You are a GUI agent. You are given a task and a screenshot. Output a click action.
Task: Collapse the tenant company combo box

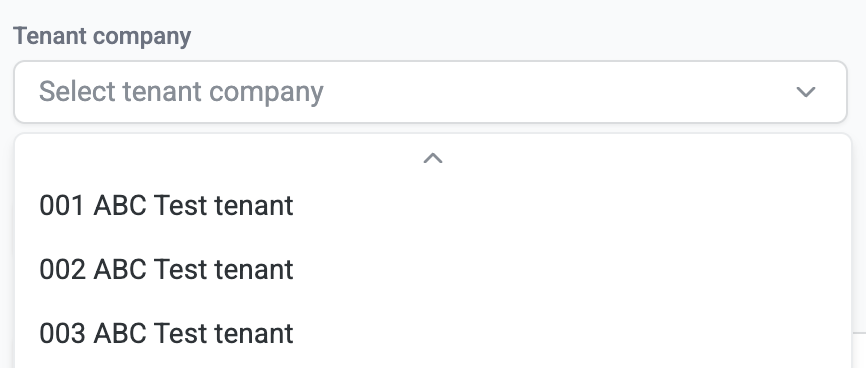point(430,92)
